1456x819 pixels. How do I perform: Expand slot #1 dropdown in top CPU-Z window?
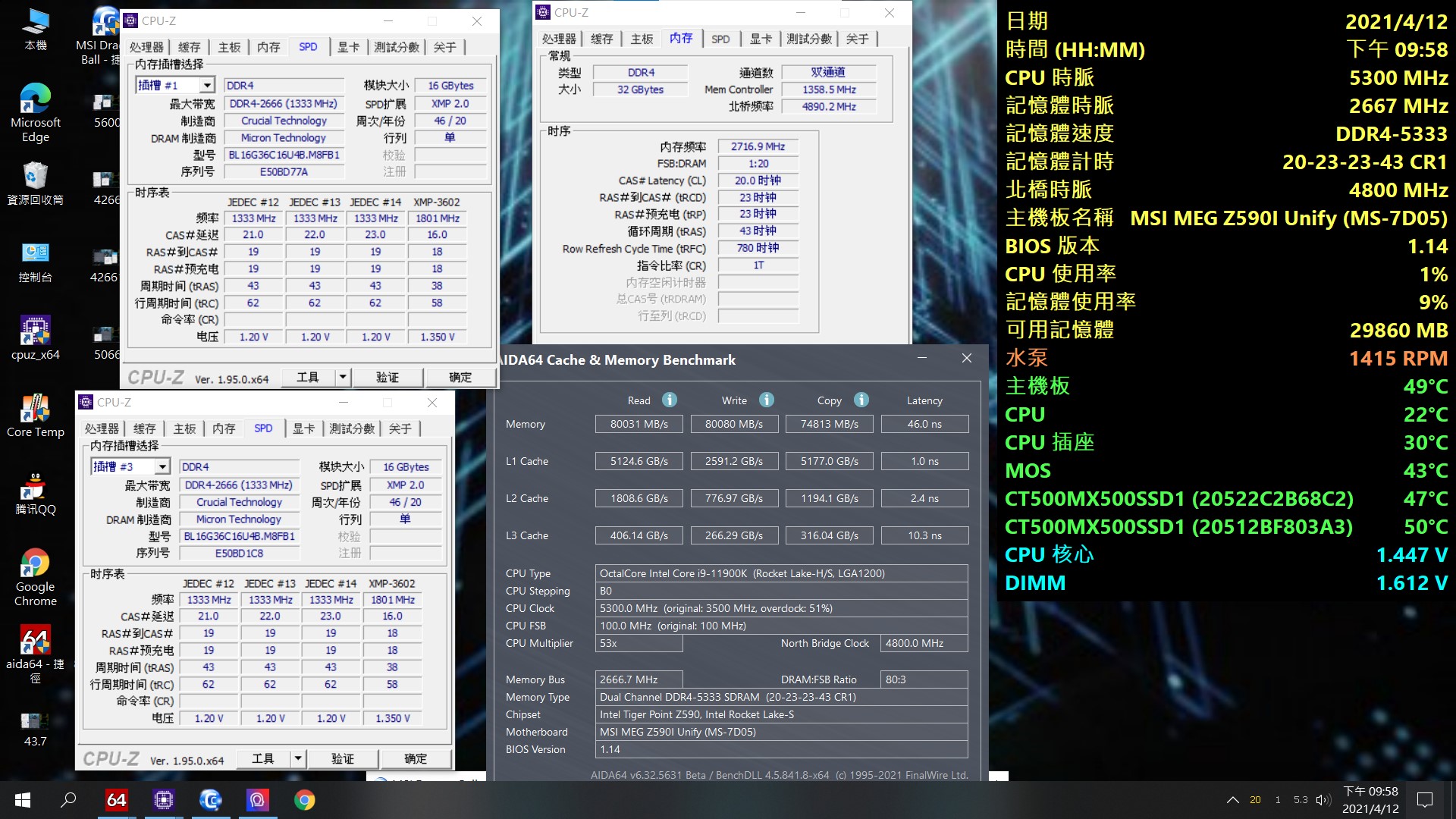pos(207,86)
